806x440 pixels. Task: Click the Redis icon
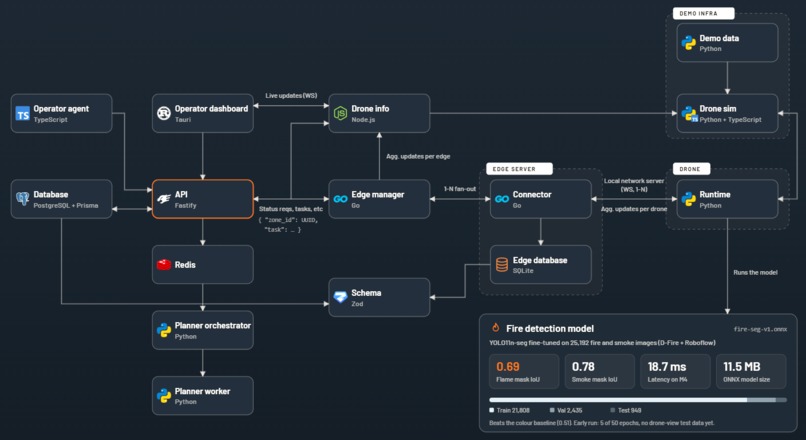coord(164,265)
